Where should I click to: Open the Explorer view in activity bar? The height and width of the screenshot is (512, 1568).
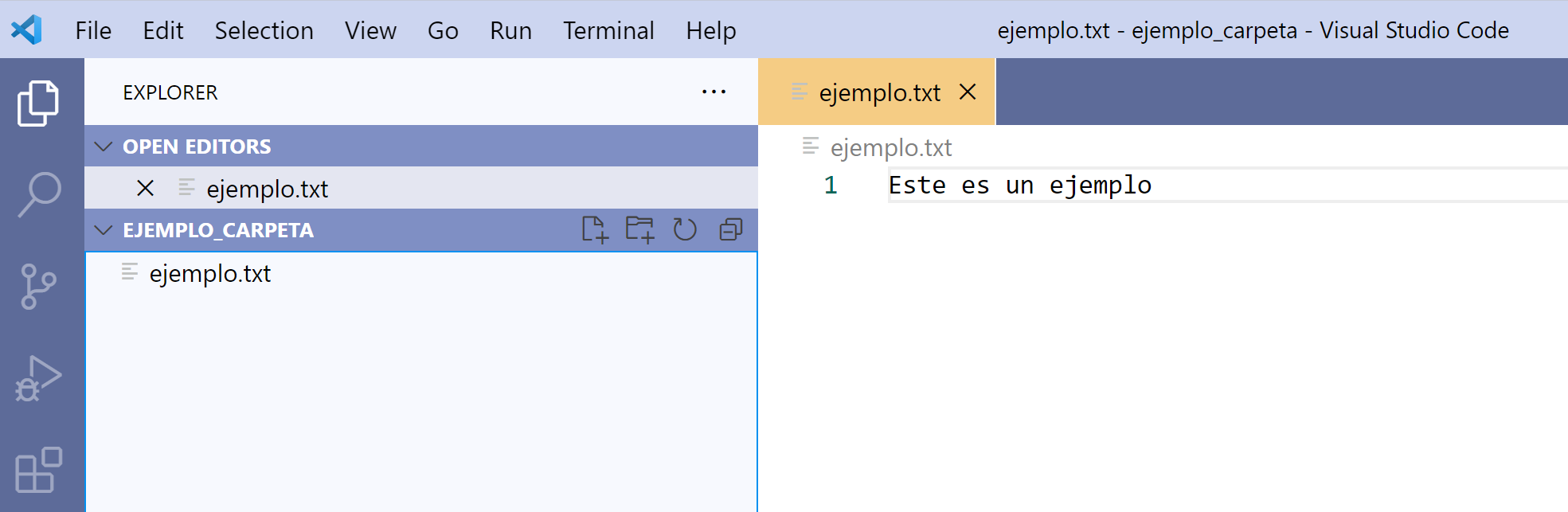[x=38, y=104]
